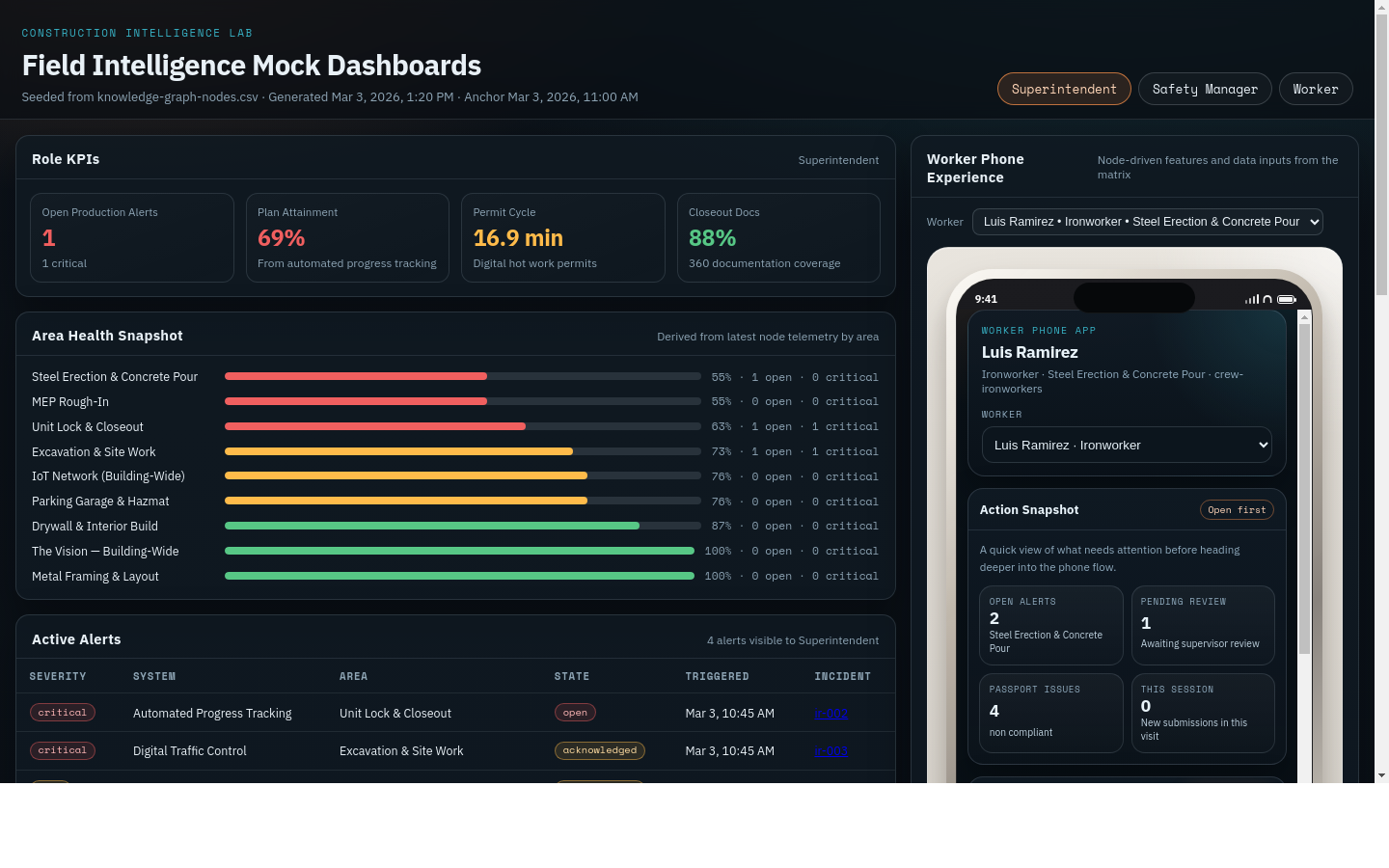The height and width of the screenshot is (868, 1389).
Task: Switch to the Safety Manager role tab
Action: [1205, 89]
